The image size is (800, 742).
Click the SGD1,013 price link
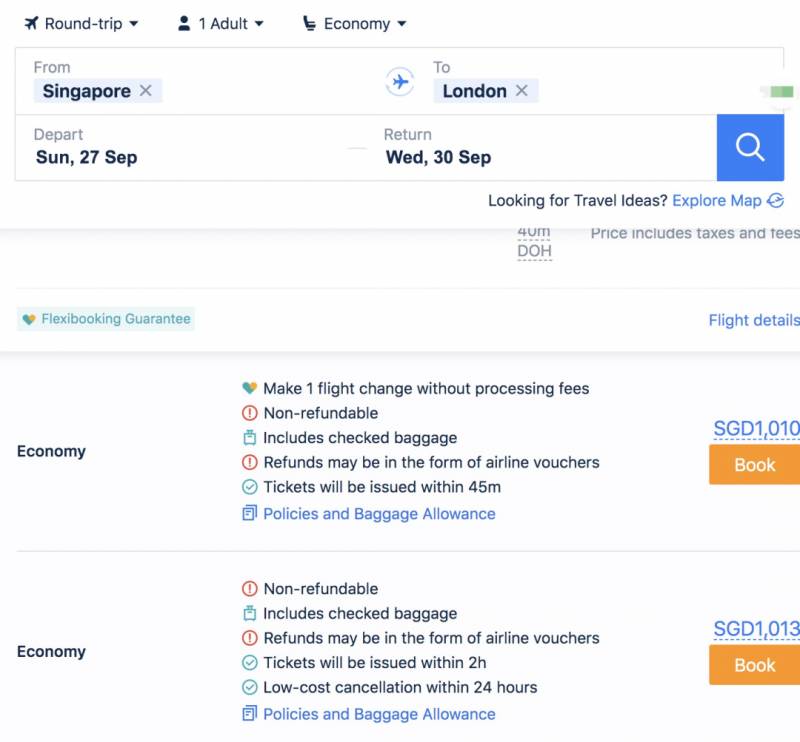(x=756, y=629)
